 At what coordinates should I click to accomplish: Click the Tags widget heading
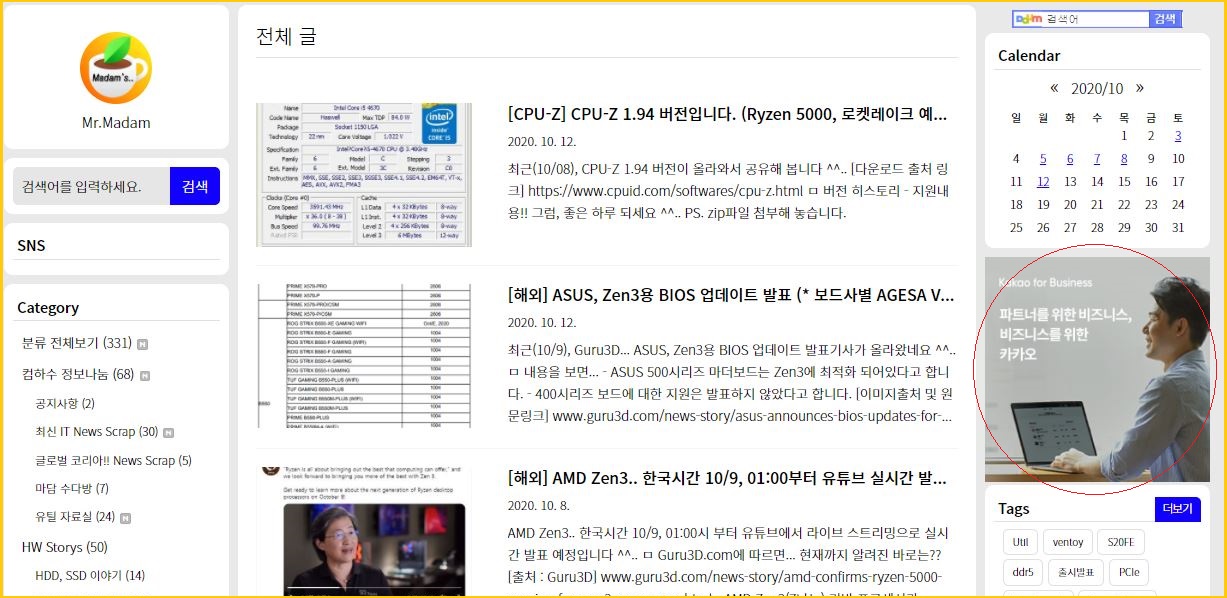coord(1013,509)
